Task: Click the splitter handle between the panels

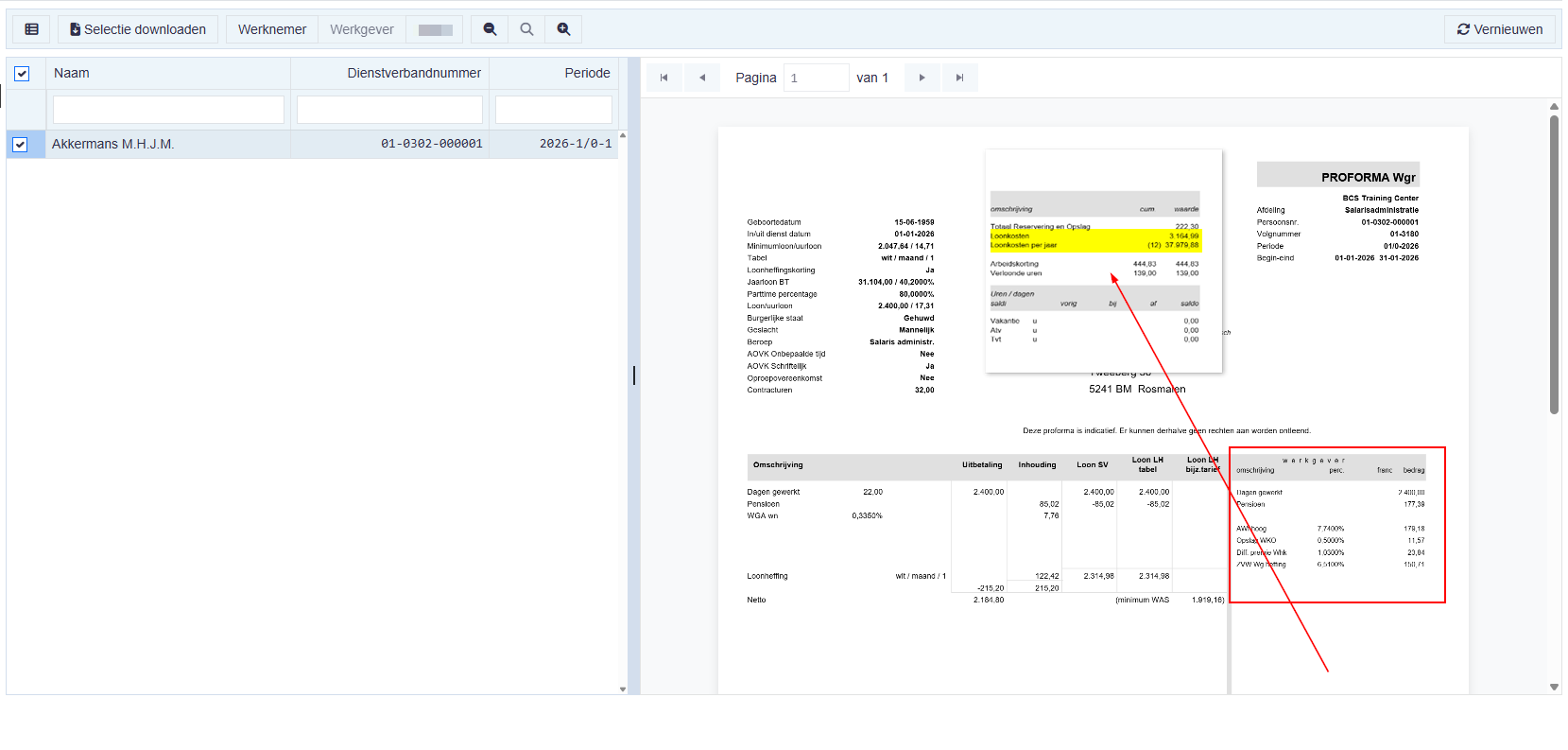Action: pyautogui.click(x=634, y=375)
